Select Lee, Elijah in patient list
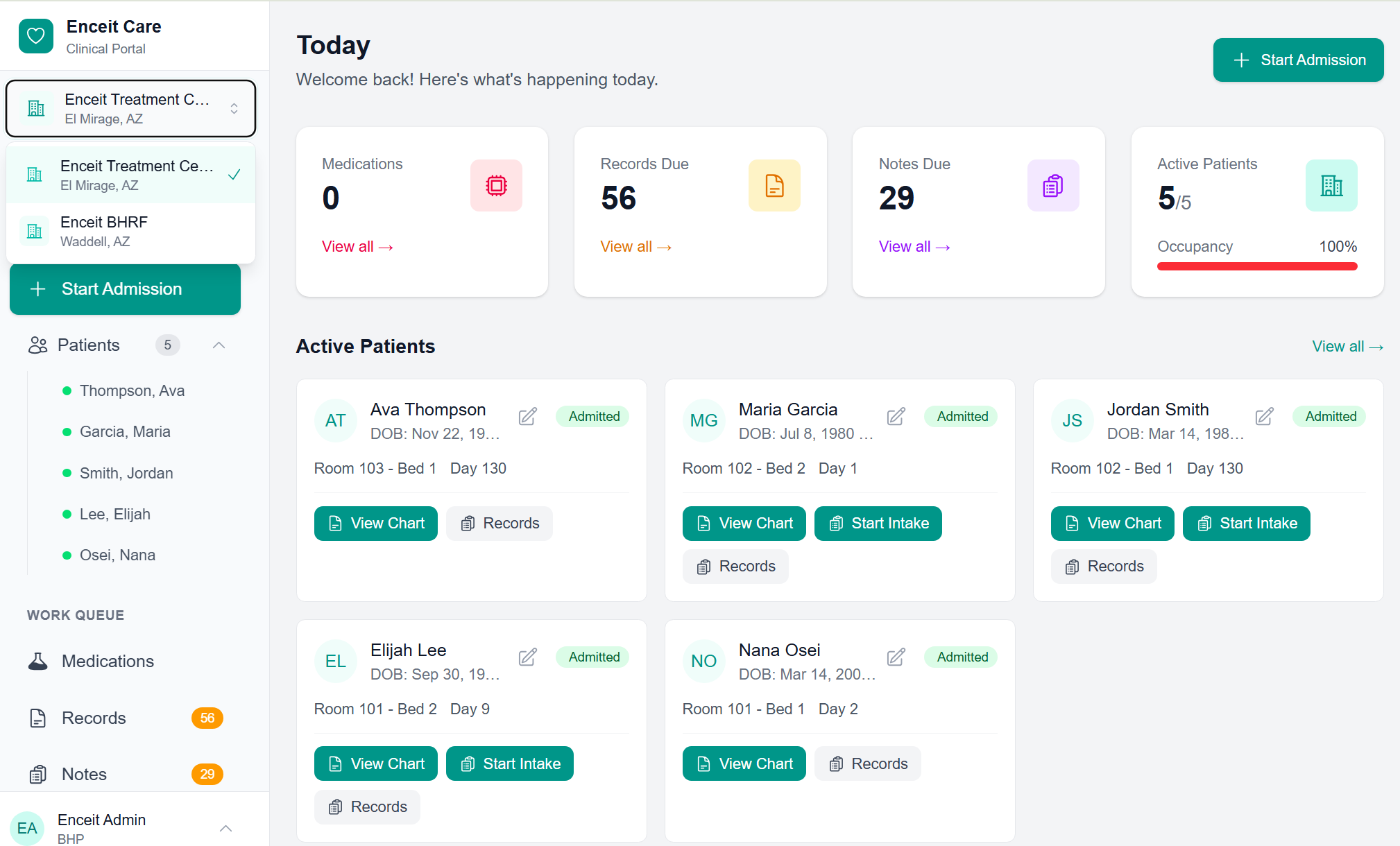 115,514
